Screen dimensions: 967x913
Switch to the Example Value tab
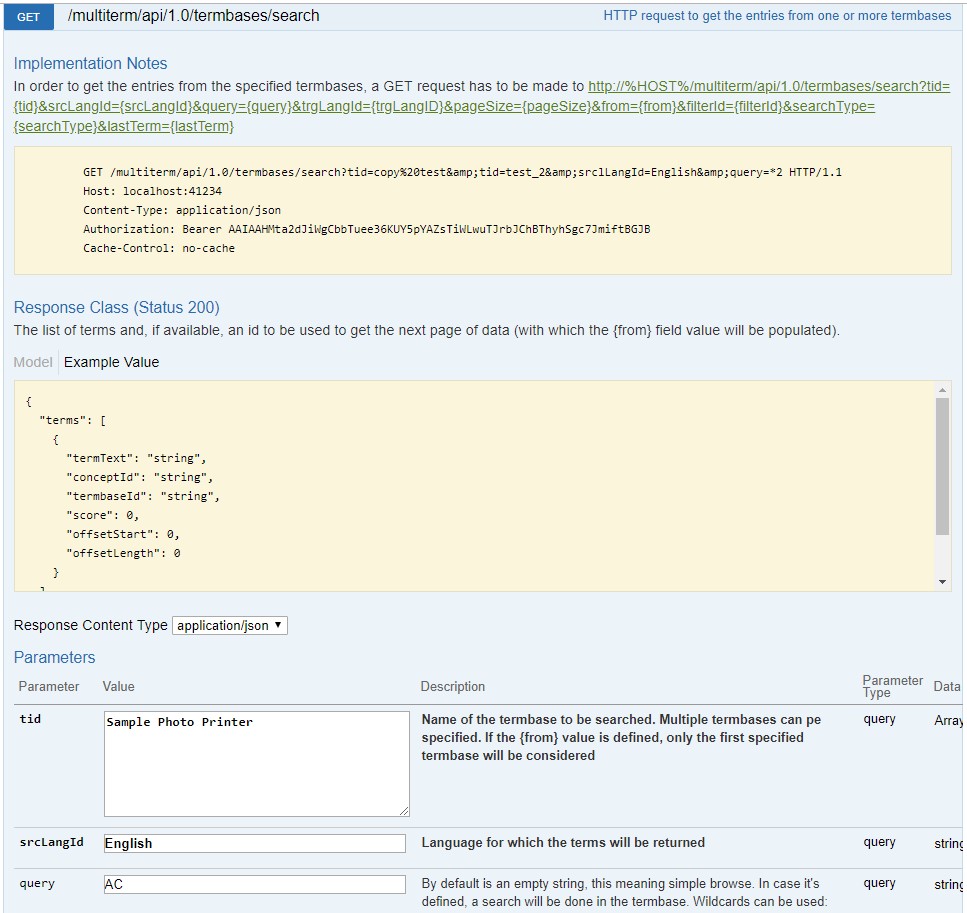pos(111,362)
